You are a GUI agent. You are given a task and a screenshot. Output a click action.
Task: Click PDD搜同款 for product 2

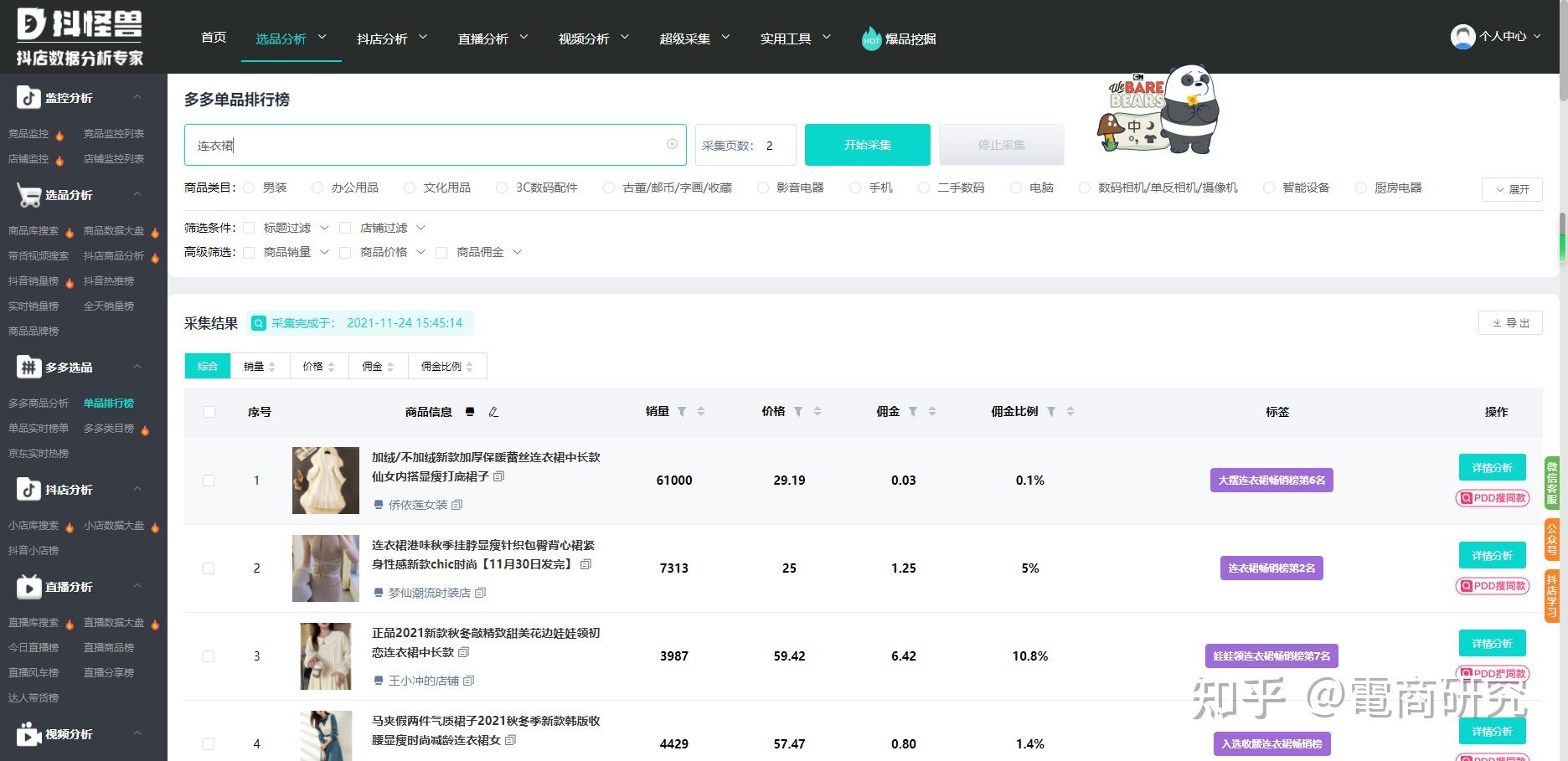click(1493, 586)
